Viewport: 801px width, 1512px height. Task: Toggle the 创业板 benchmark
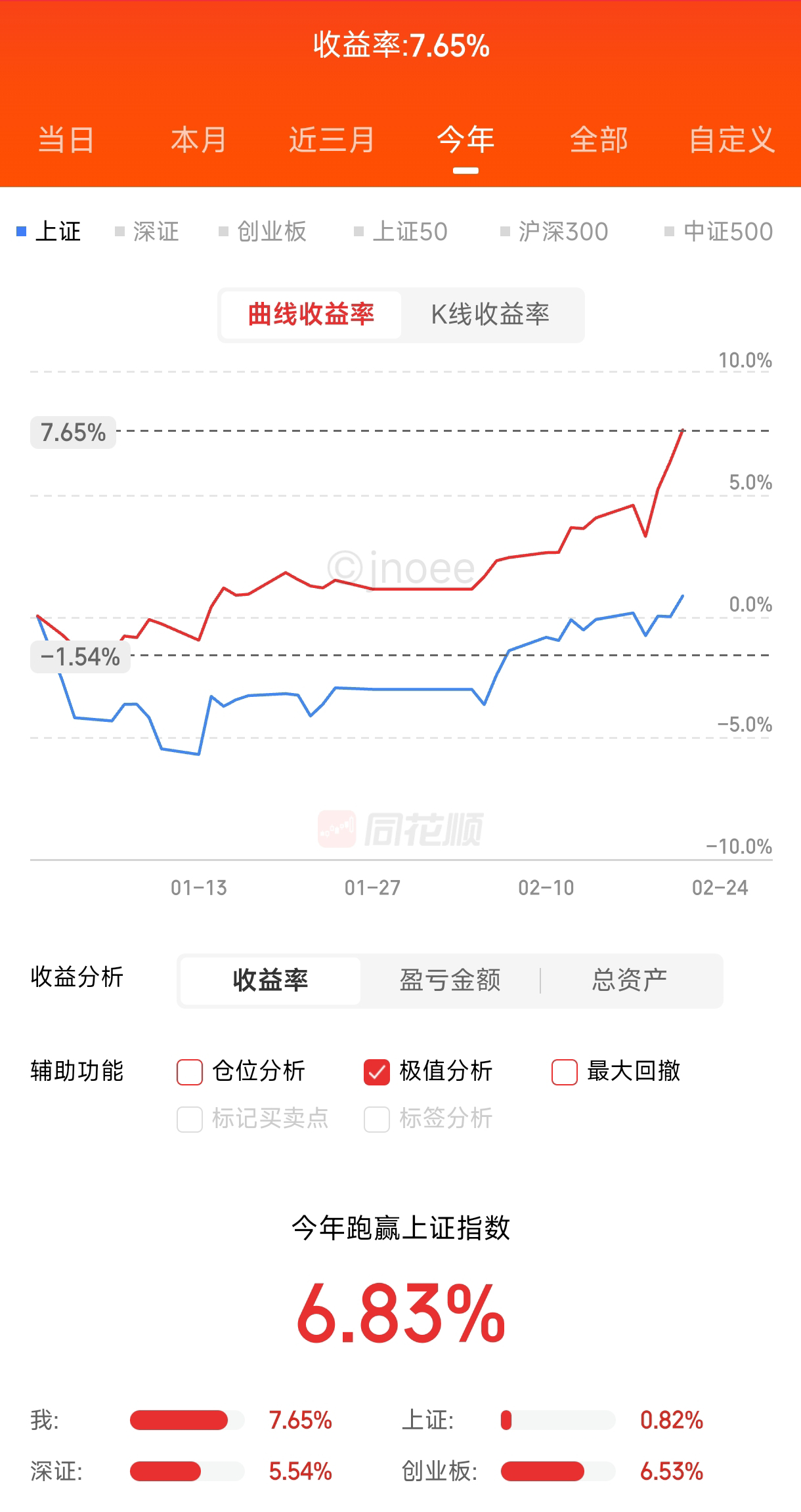(x=264, y=232)
